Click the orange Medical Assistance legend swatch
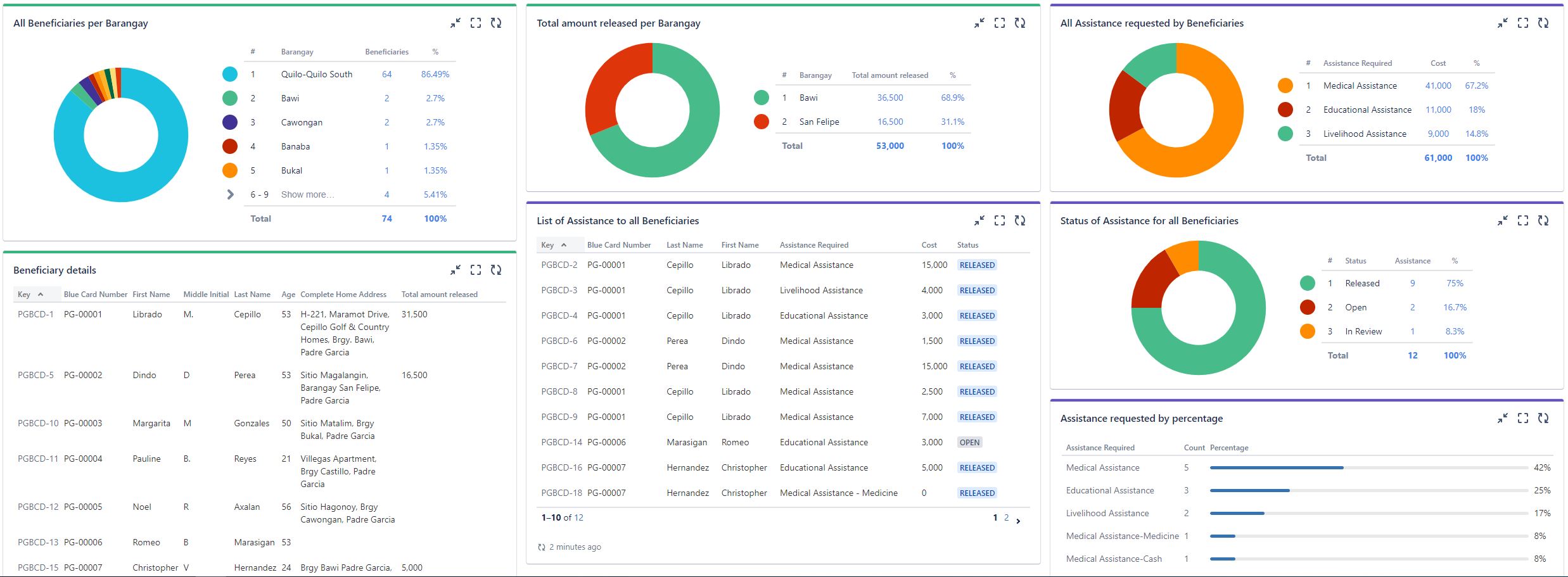 pyautogui.click(x=1285, y=86)
